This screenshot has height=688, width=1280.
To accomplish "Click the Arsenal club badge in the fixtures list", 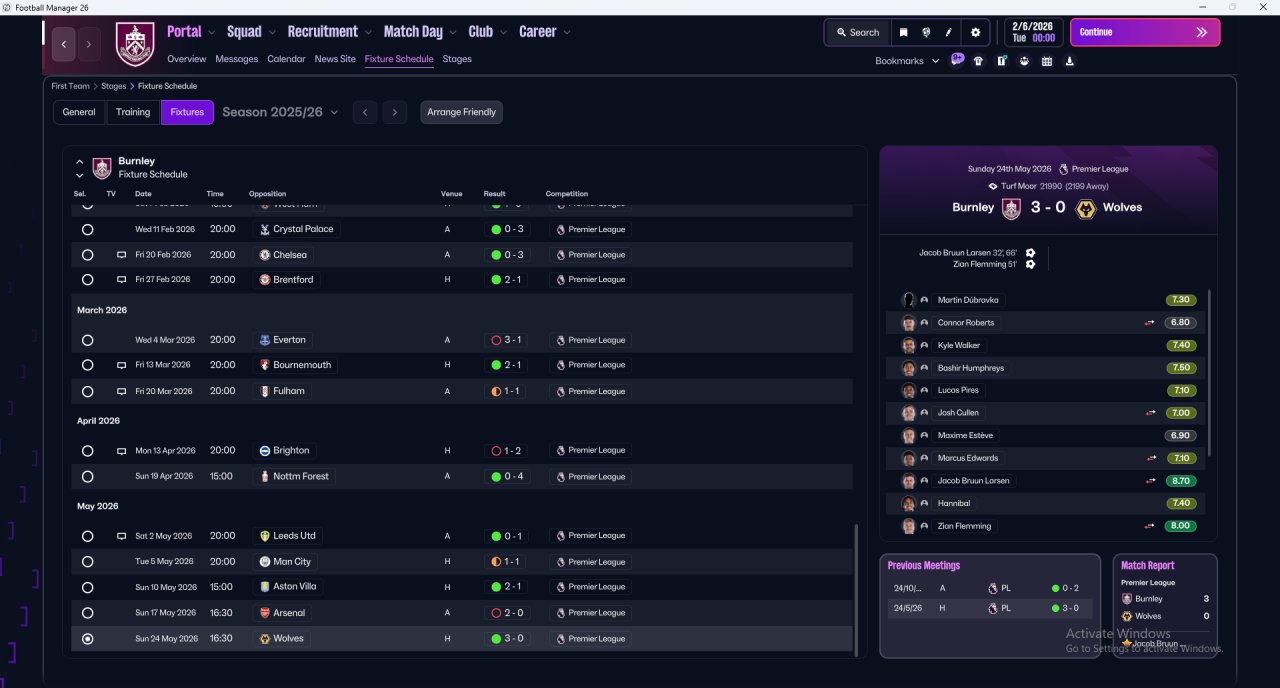I will [x=264, y=613].
